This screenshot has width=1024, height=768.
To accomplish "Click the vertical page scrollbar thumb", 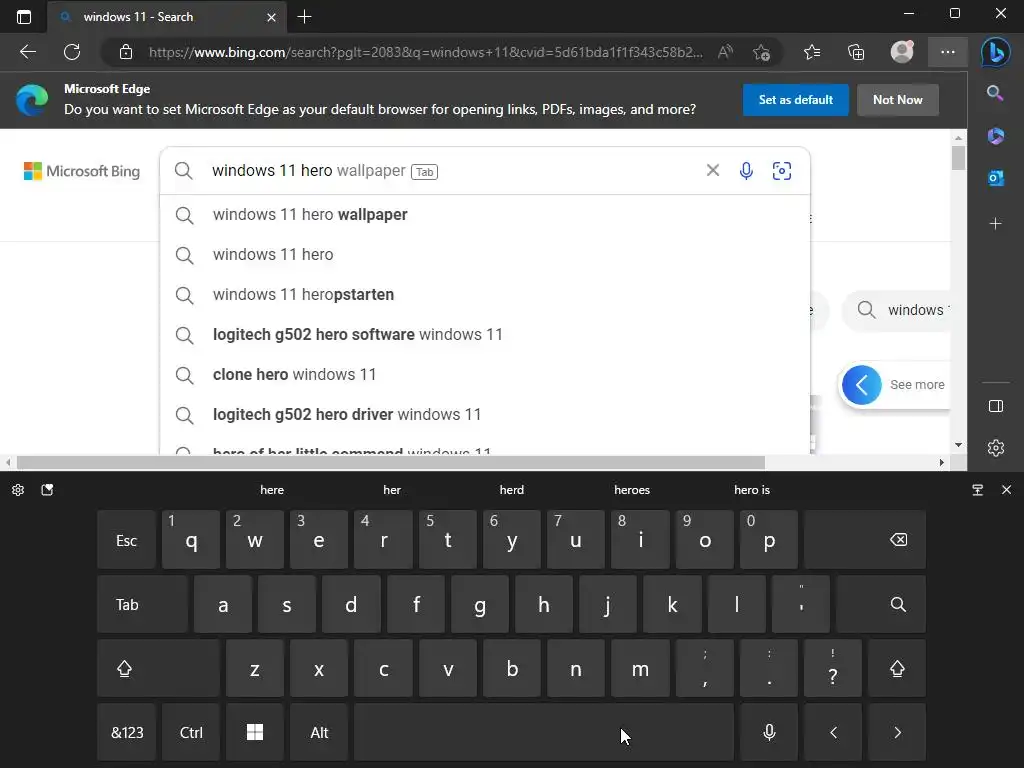I will coord(958,158).
